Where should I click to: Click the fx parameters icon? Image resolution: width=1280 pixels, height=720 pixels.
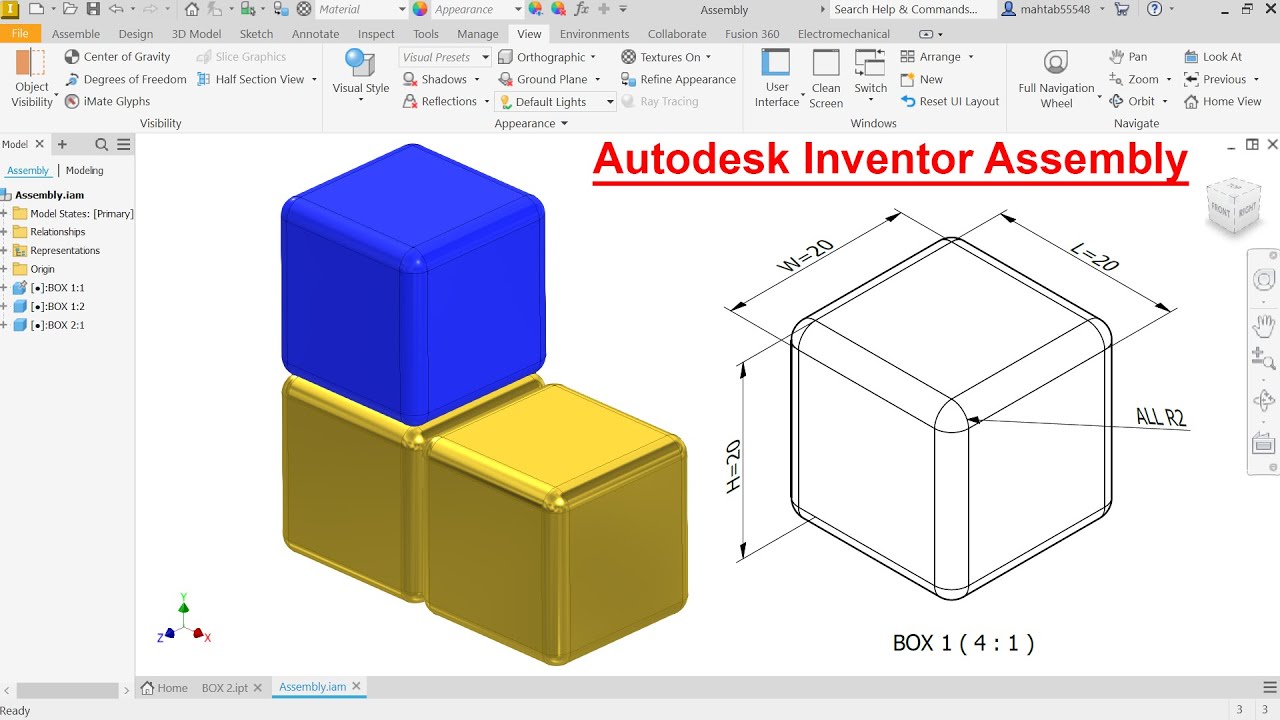point(581,9)
